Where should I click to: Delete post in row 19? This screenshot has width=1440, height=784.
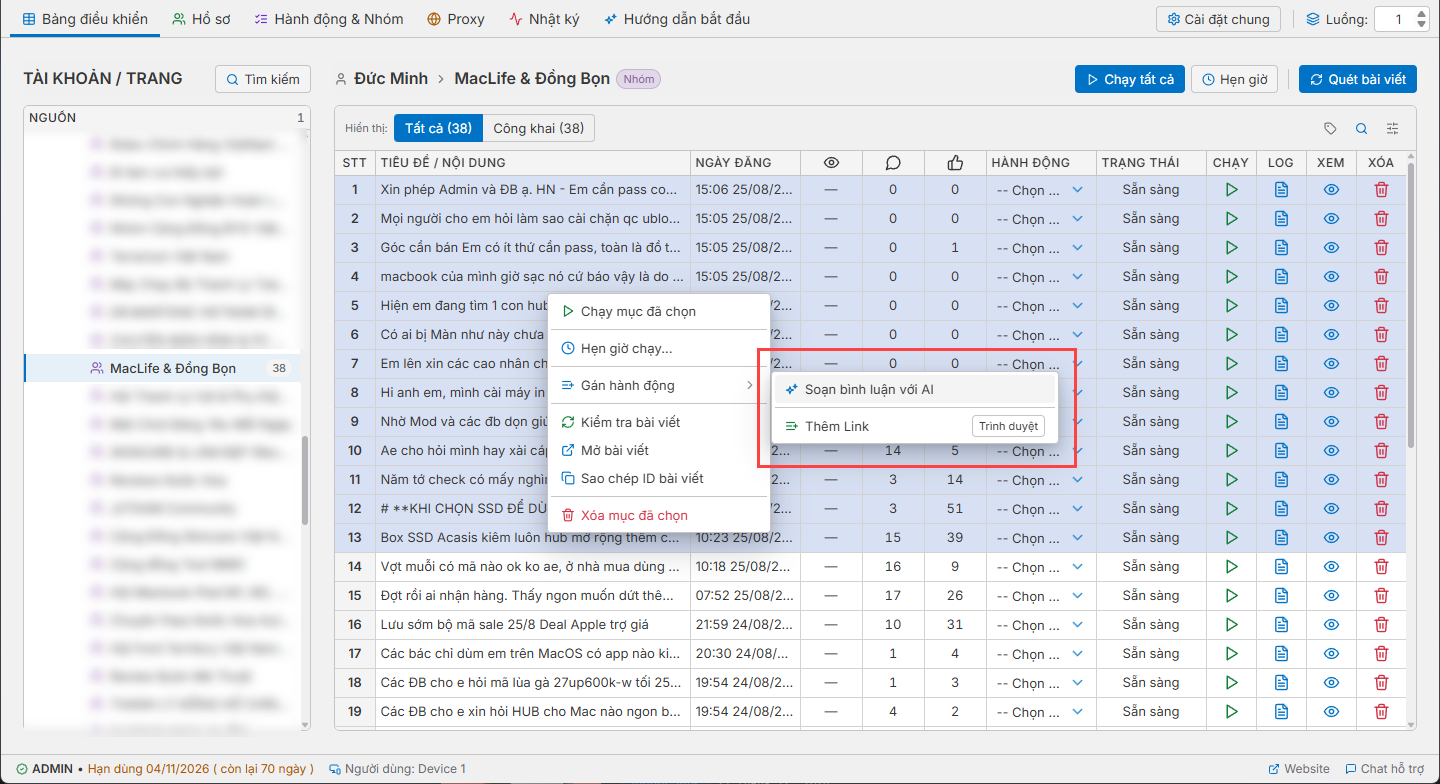tap(1381, 712)
